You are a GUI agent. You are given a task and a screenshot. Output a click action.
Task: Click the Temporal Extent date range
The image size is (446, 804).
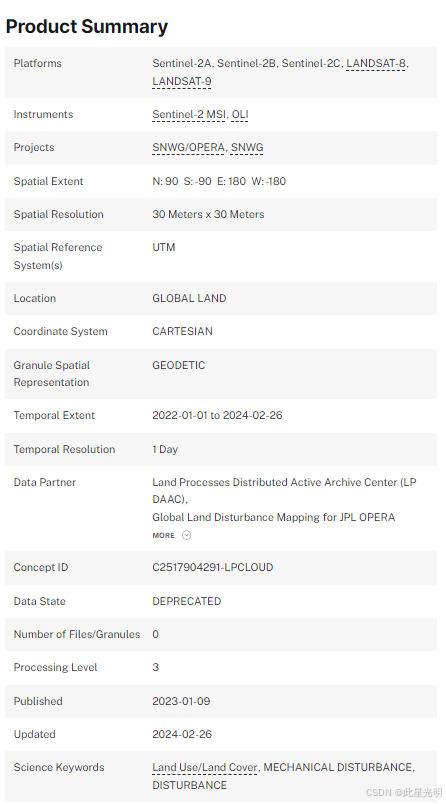(217, 415)
